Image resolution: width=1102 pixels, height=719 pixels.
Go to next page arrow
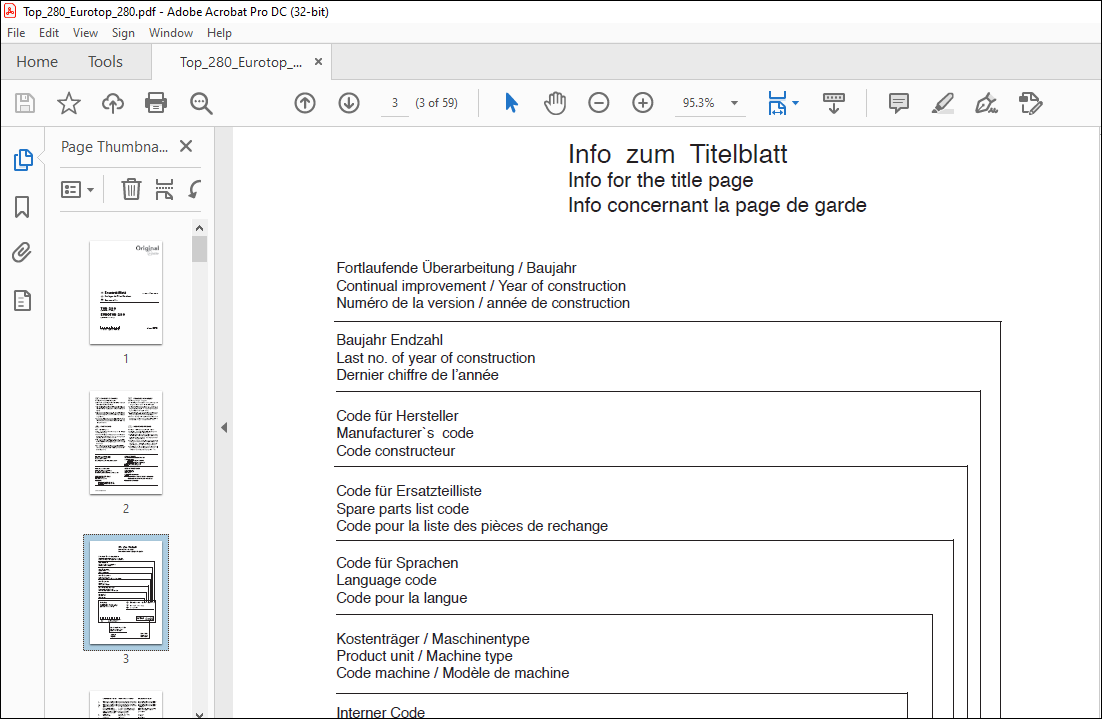click(349, 103)
